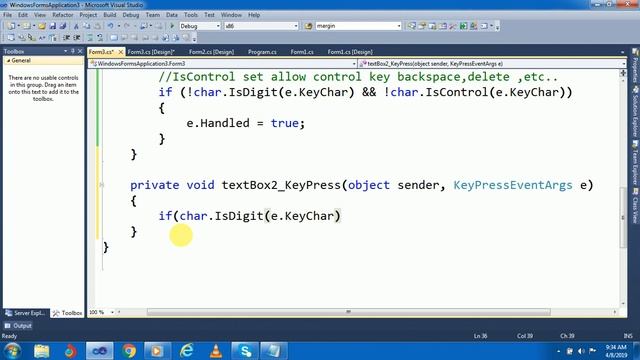Open the x86 platform dropdown
The height and width of the screenshot is (360, 640).
[x=296, y=26]
